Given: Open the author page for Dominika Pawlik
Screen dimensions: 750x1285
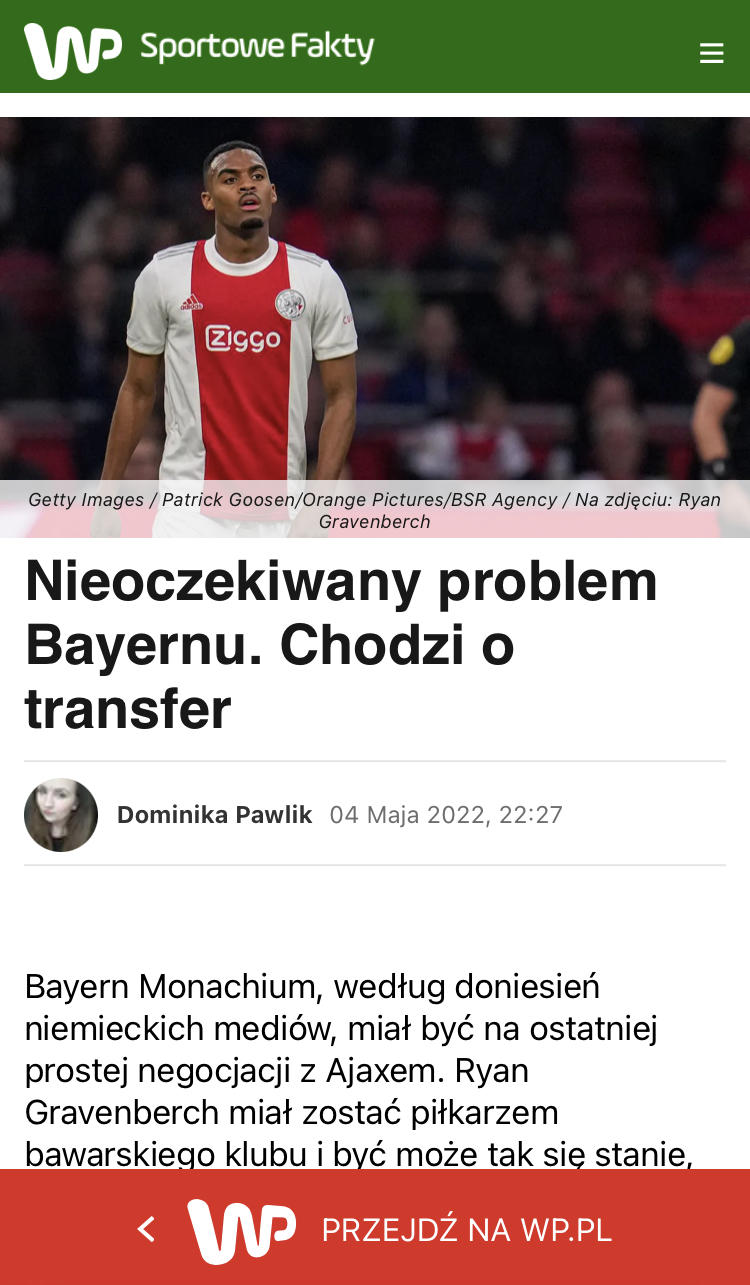Looking at the screenshot, I should (215, 815).
